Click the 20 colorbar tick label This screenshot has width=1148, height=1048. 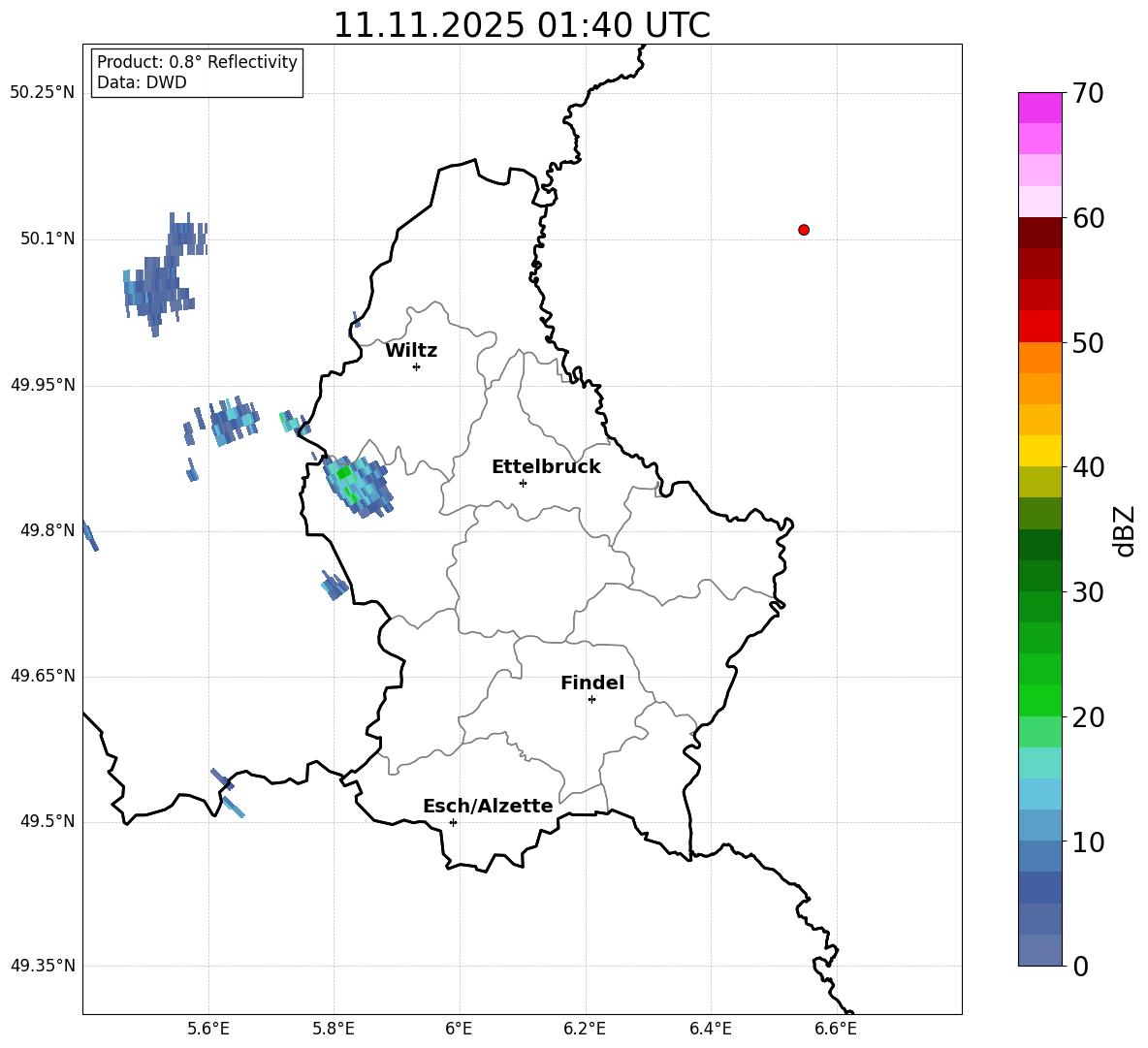pyautogui.click(x=1088, y=717)
